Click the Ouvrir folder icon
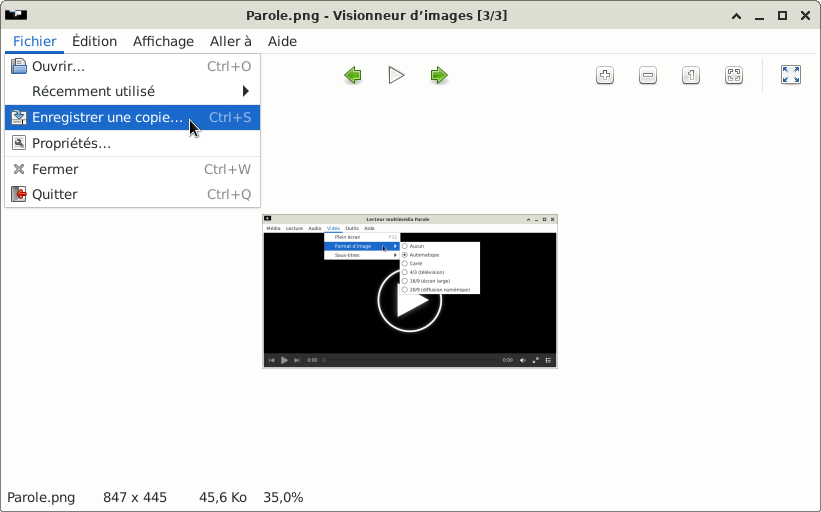 (x=19, y=66)
